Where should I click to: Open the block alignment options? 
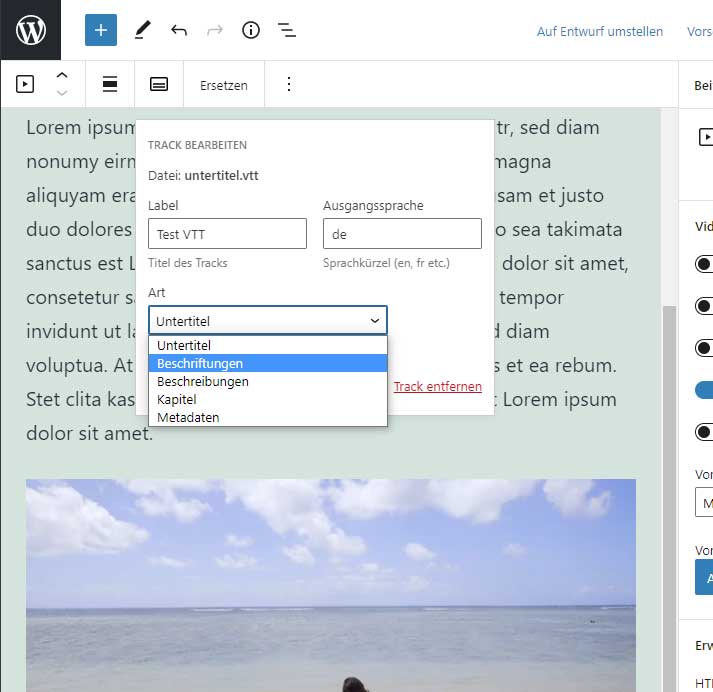pyautogui.click(x=110, y=85)
